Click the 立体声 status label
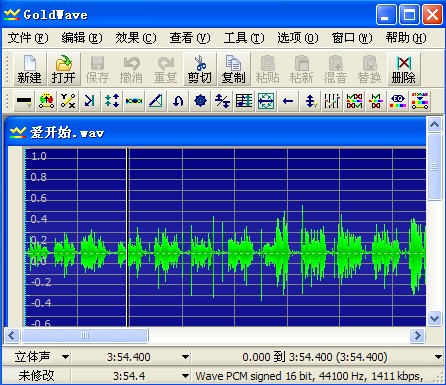This screenshot has height=385, width=446. coord(32,357)
